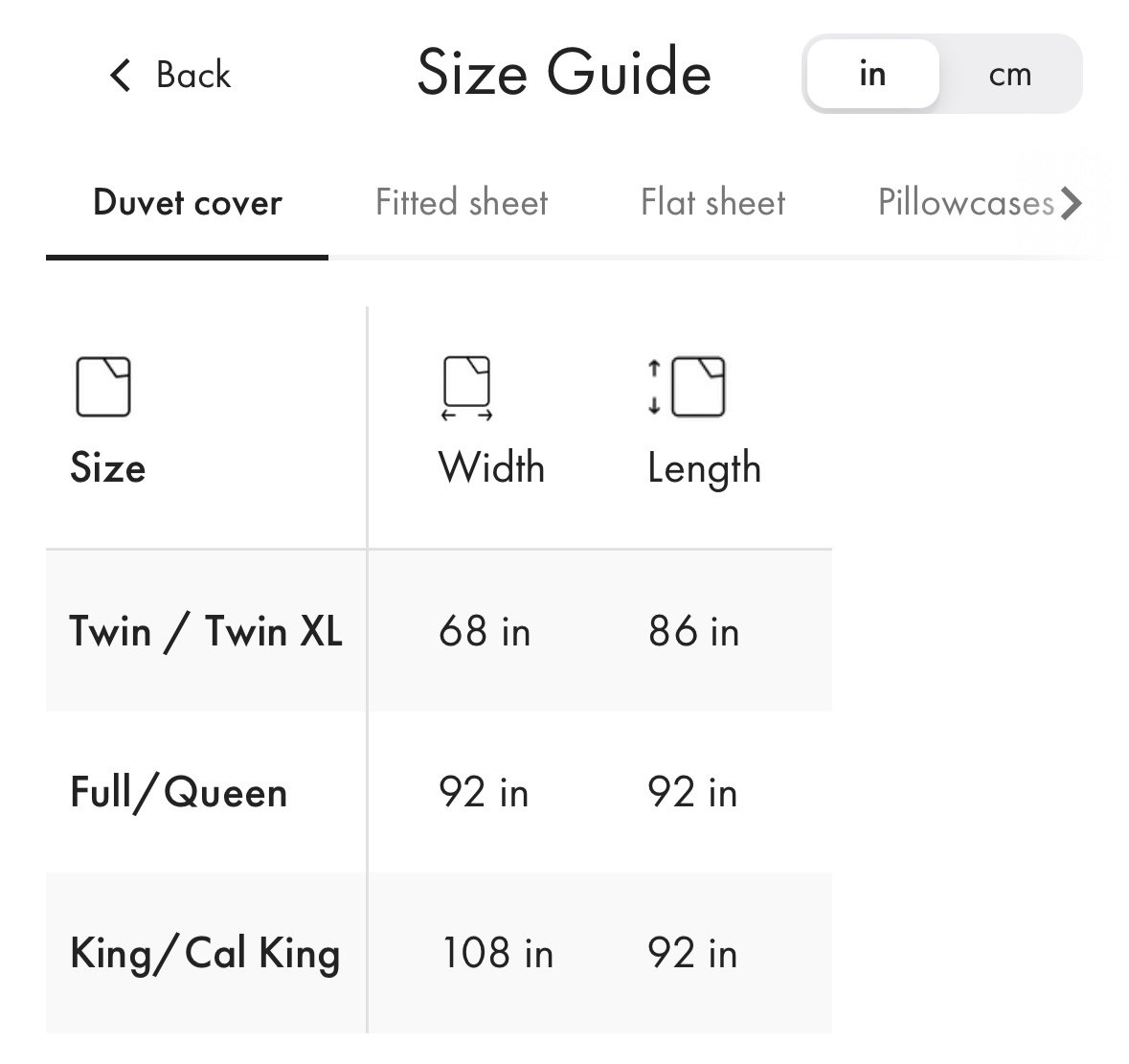The height and width of the screenshot is (1064, 1129).
Task: Select the Full/Queen size row
Action: pos(440,792)
